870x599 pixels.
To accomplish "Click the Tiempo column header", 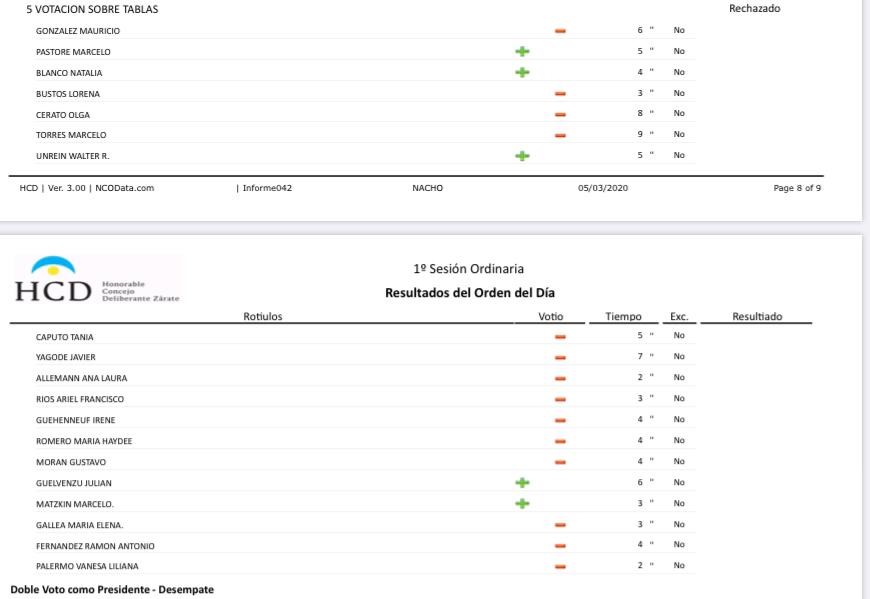I will click(624, 317).
